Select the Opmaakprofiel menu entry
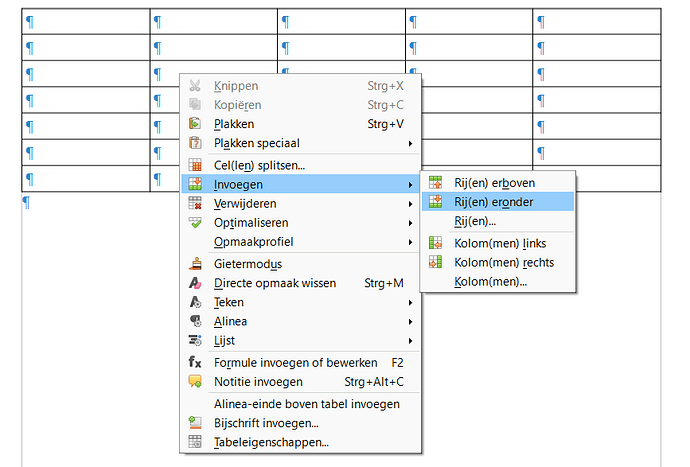The width and height of the screenshot is (690, 467). click(x=301, y=242)
